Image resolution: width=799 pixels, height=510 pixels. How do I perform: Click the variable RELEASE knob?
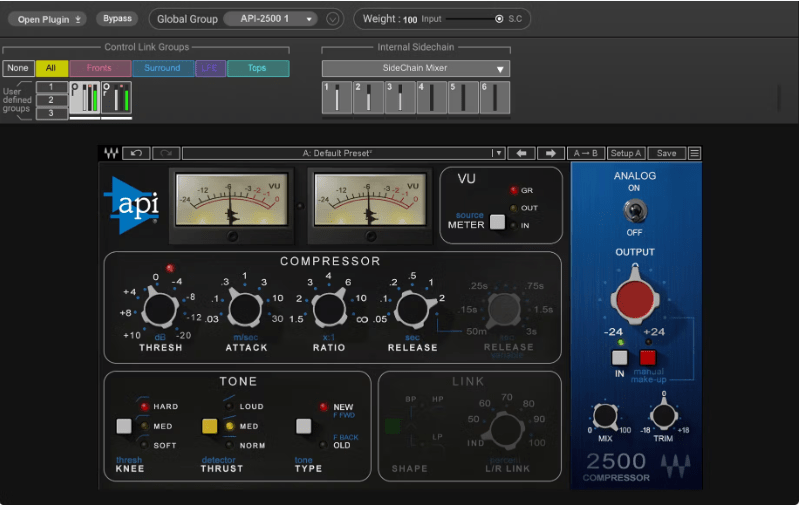point(504,309)
